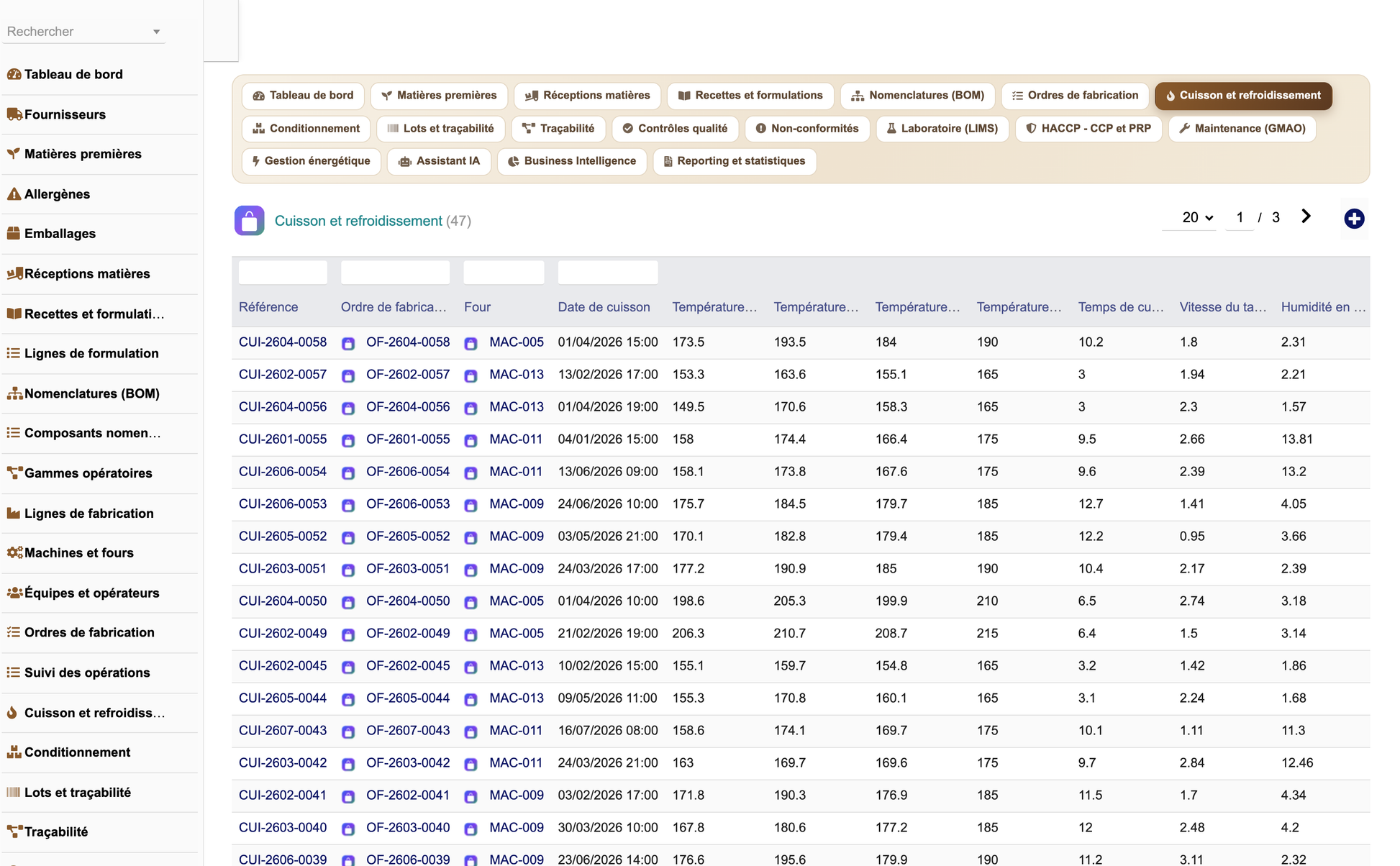Click the Tableau de bord sidebar gauge icon

[x=14, y=74]
